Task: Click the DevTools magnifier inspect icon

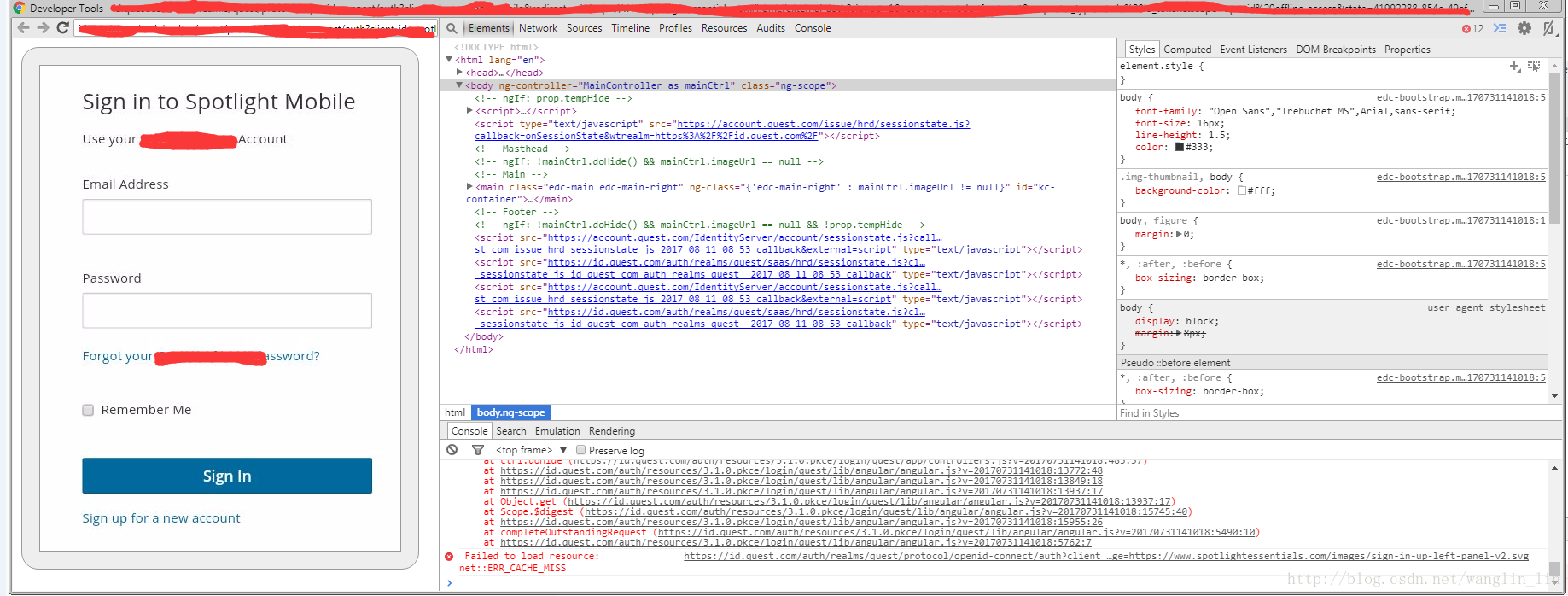Action: pyautogui.click(x=452, y=28)
